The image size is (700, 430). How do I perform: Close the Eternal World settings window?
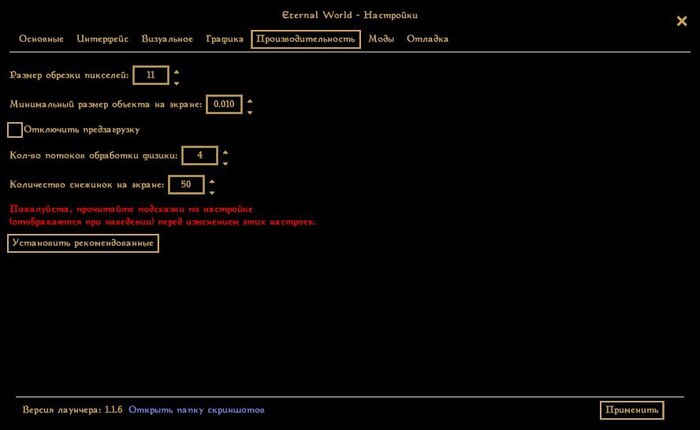(681, 20)
